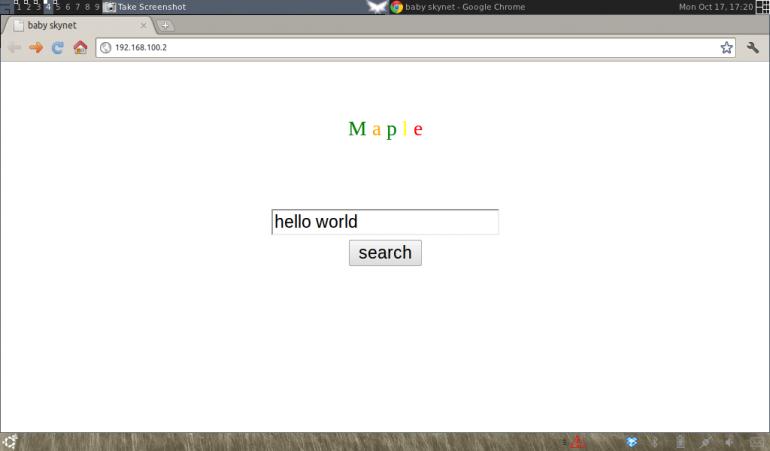The image size is (770, 451).
Task: Bookmark this page with the star icon
Action: pos(726,47)
